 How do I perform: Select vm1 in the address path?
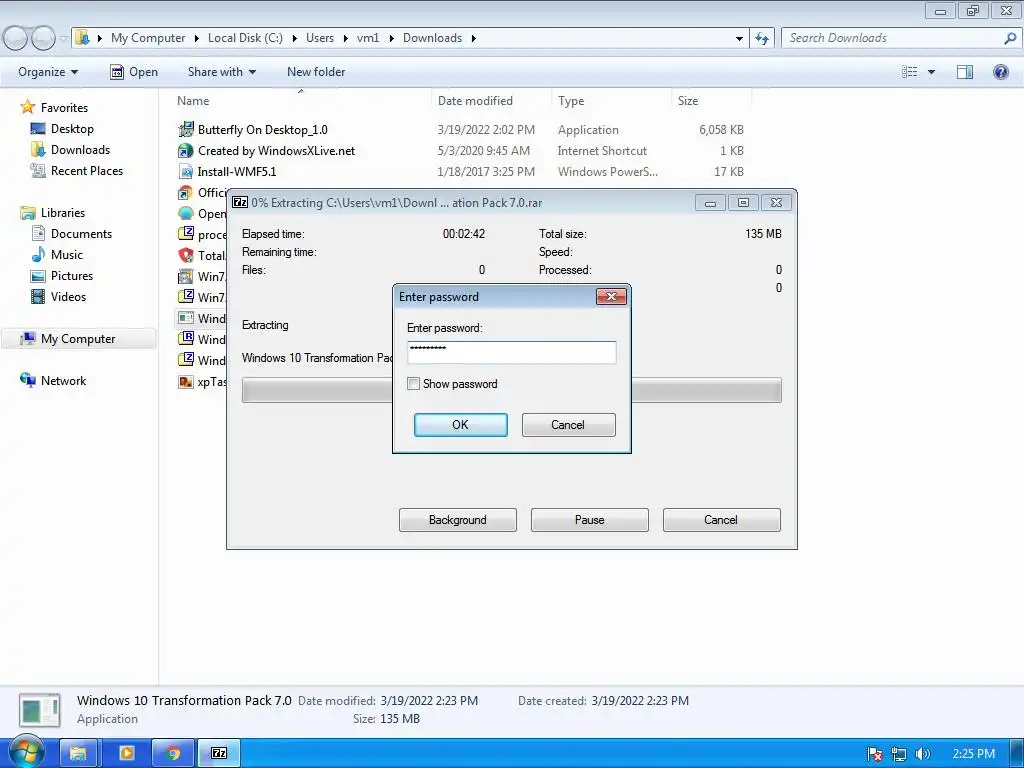(368, 38)
